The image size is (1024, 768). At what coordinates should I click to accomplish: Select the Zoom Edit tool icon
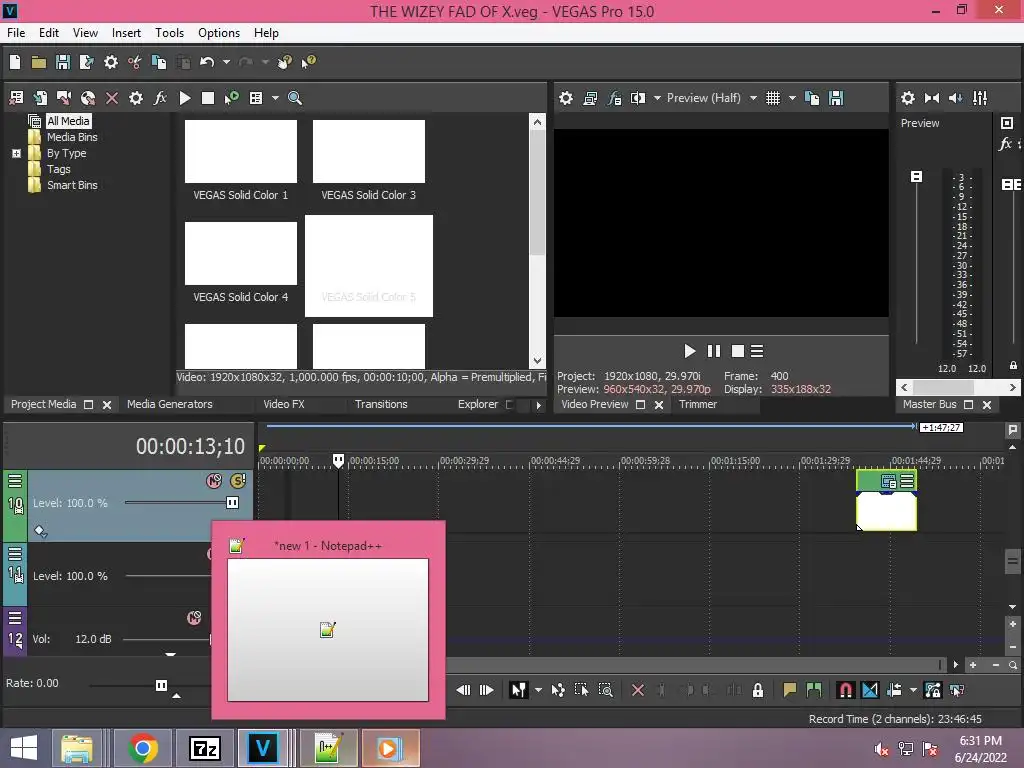(605, 690)
